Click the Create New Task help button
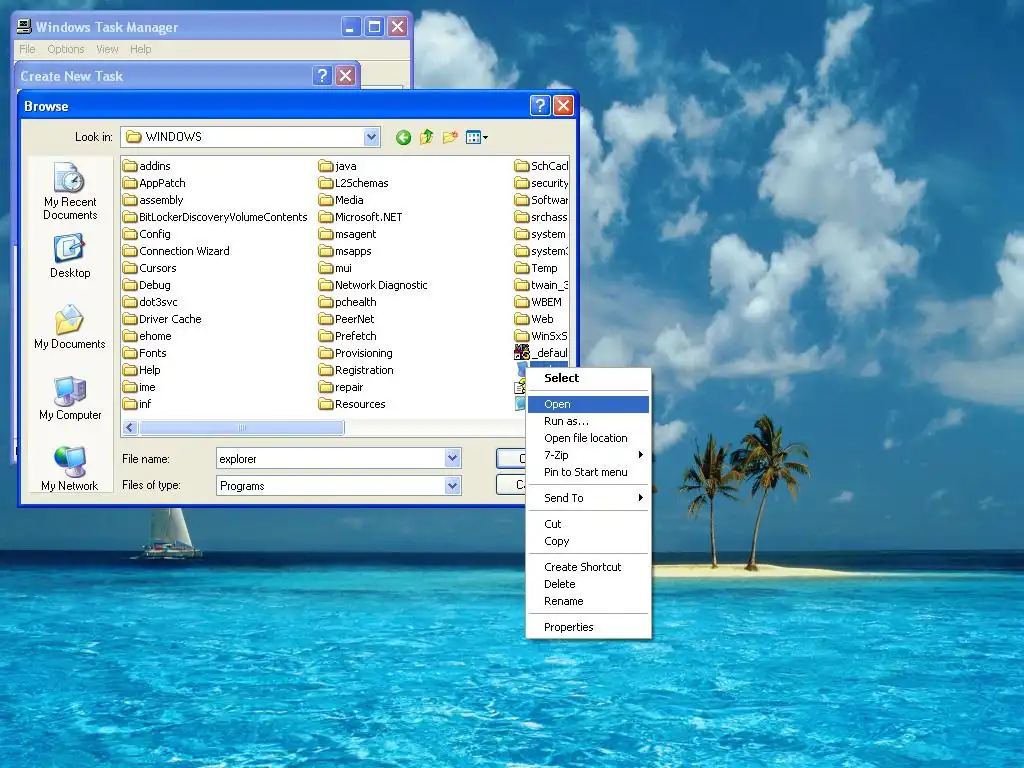The width and height of the screenshot is (1024, 768). pos(322,76)
